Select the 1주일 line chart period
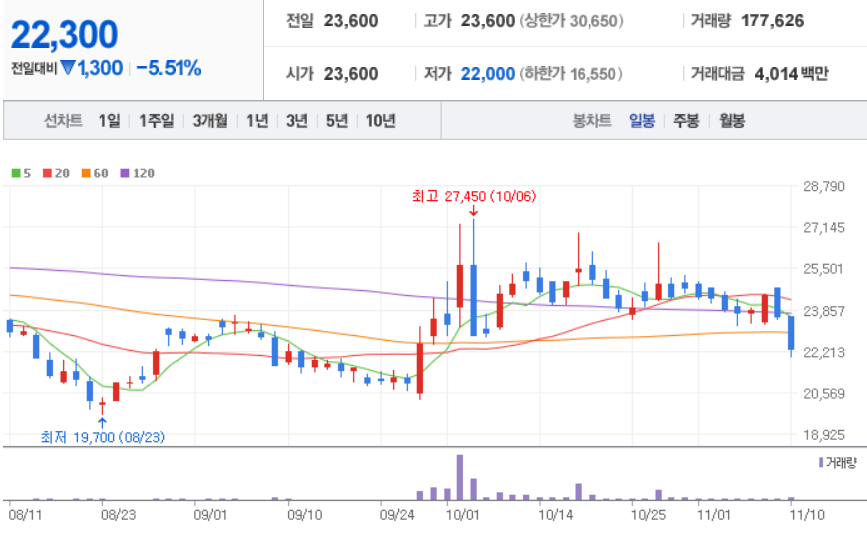867x538 pixels. tap(156, 120)
